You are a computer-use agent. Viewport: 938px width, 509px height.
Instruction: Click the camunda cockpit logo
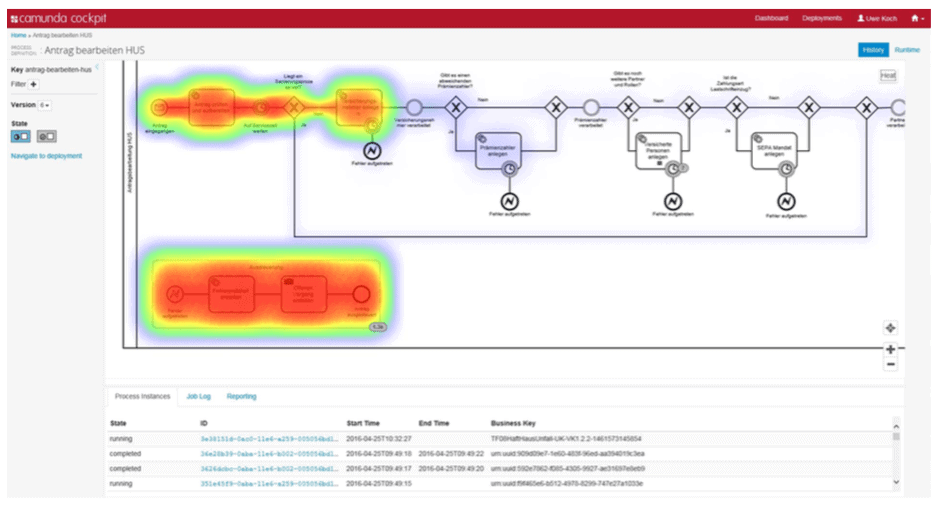click(59, 19)
